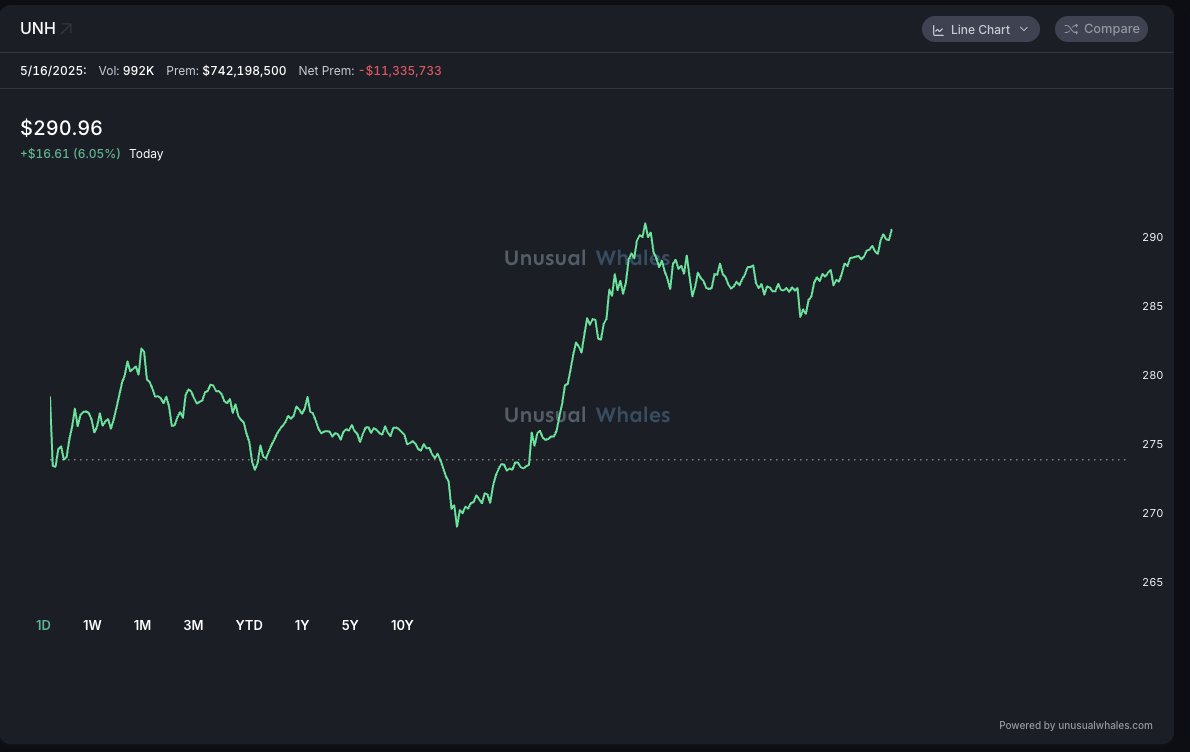Click the line chart icon in the dropdown
1190x752 pixels.
pos(938,30)
